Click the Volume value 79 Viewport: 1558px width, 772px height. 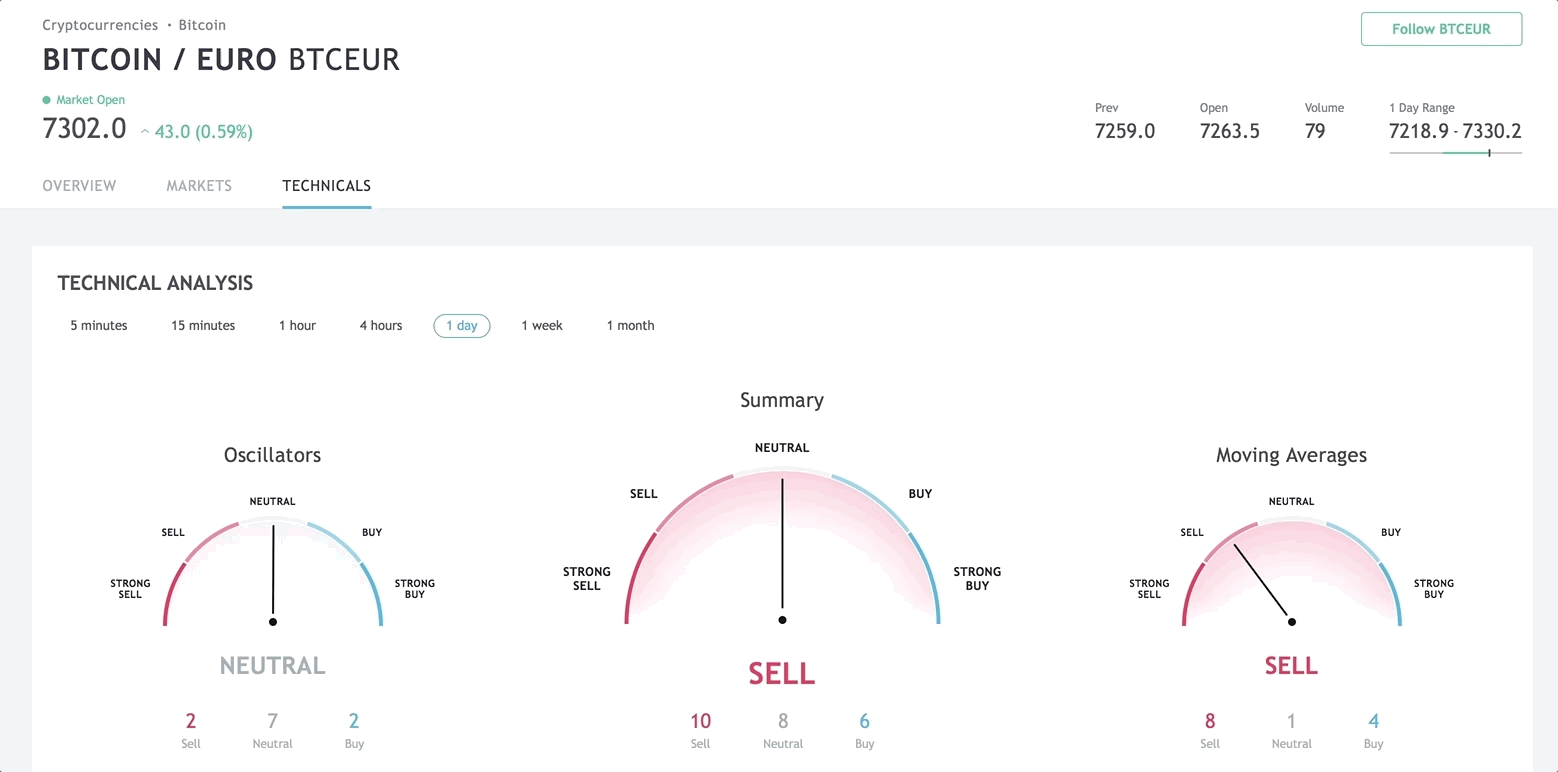[x=1315, y=131]
